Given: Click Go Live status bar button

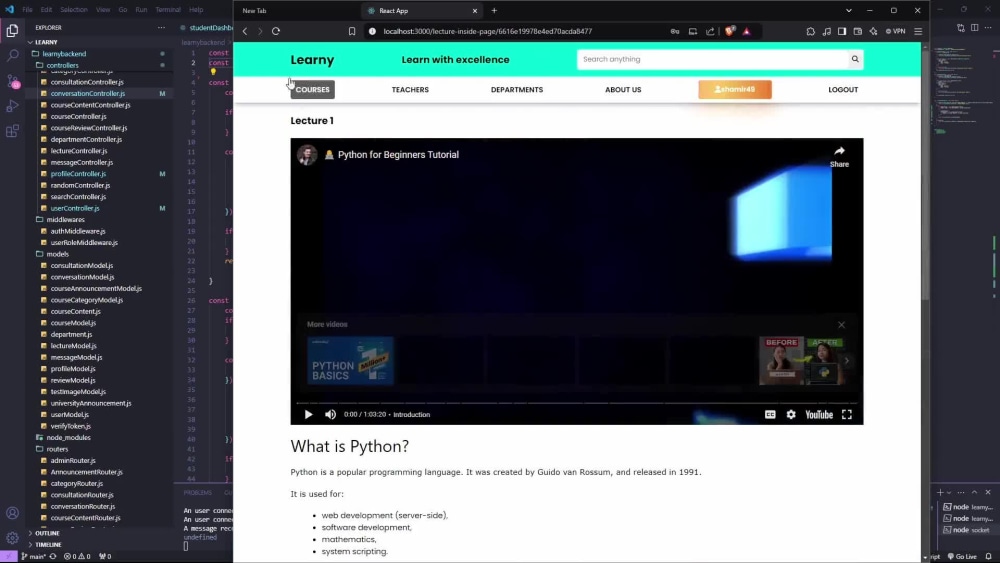Looking at the screenshot, I should (x=962, y=557).
